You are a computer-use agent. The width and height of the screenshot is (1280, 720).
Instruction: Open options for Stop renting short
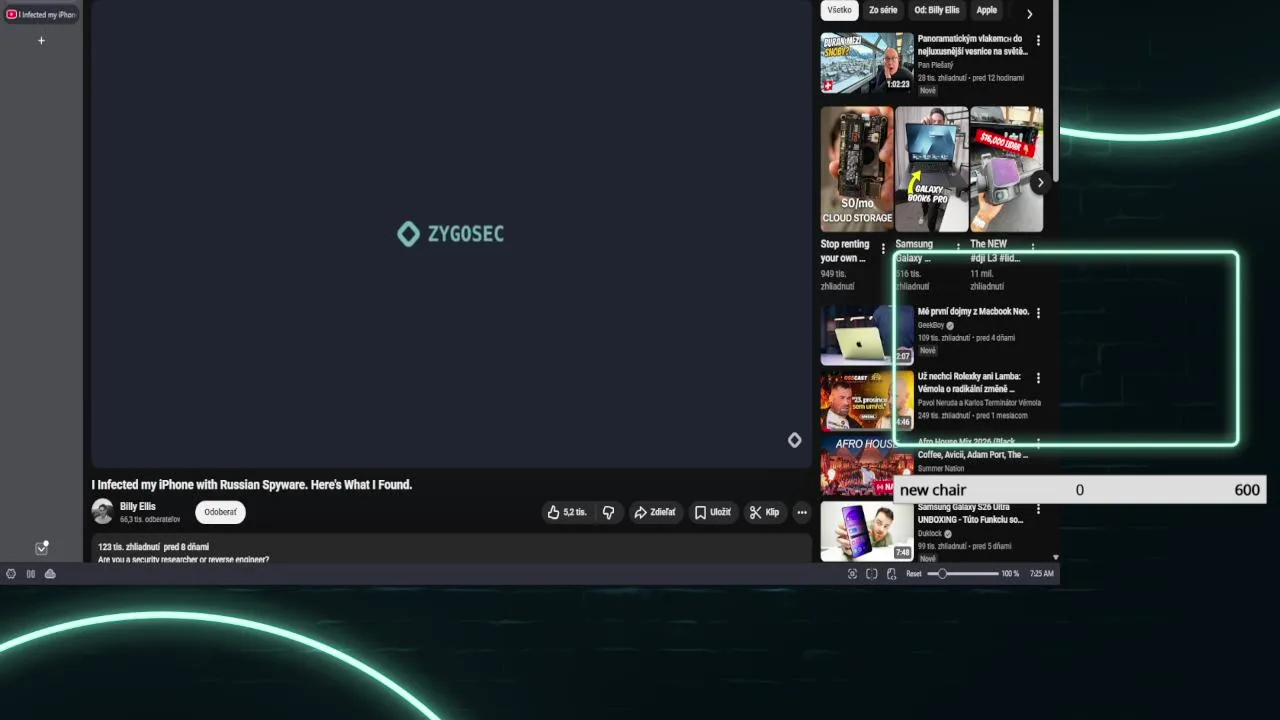[x=883, y=248]
